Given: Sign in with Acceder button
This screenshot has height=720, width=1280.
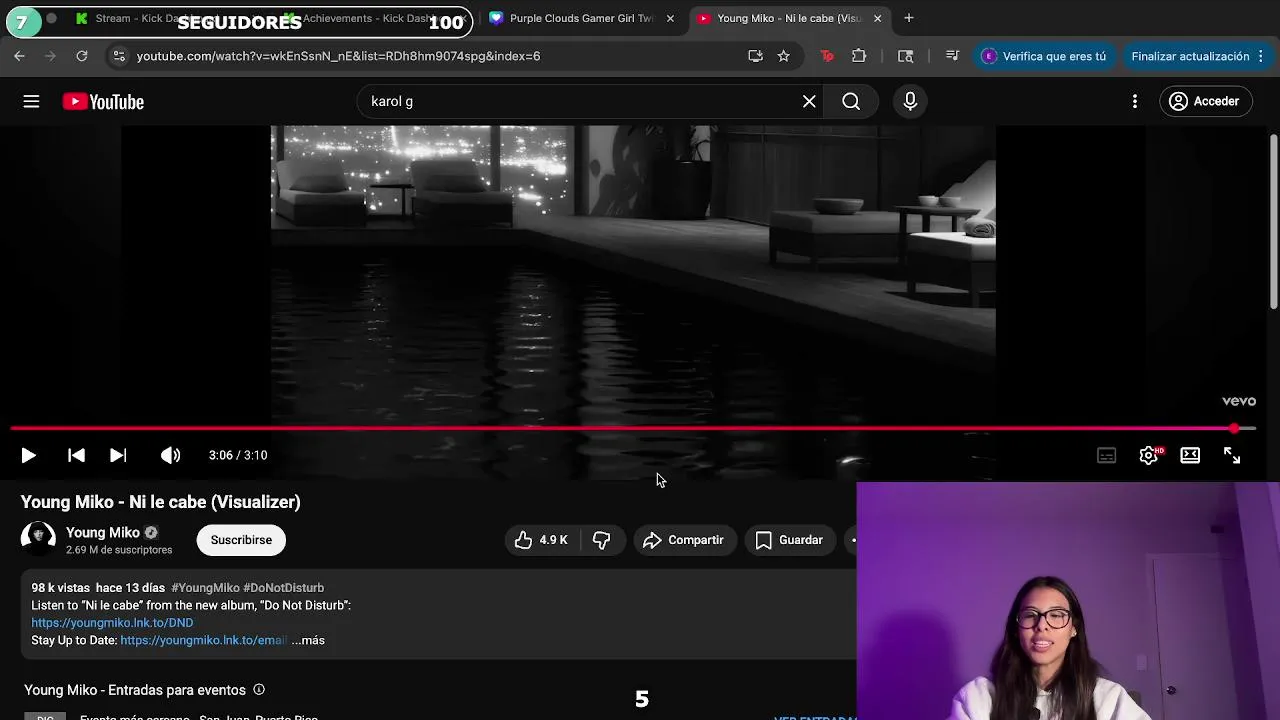Looking at the screenshot, I should point(1205,101).
